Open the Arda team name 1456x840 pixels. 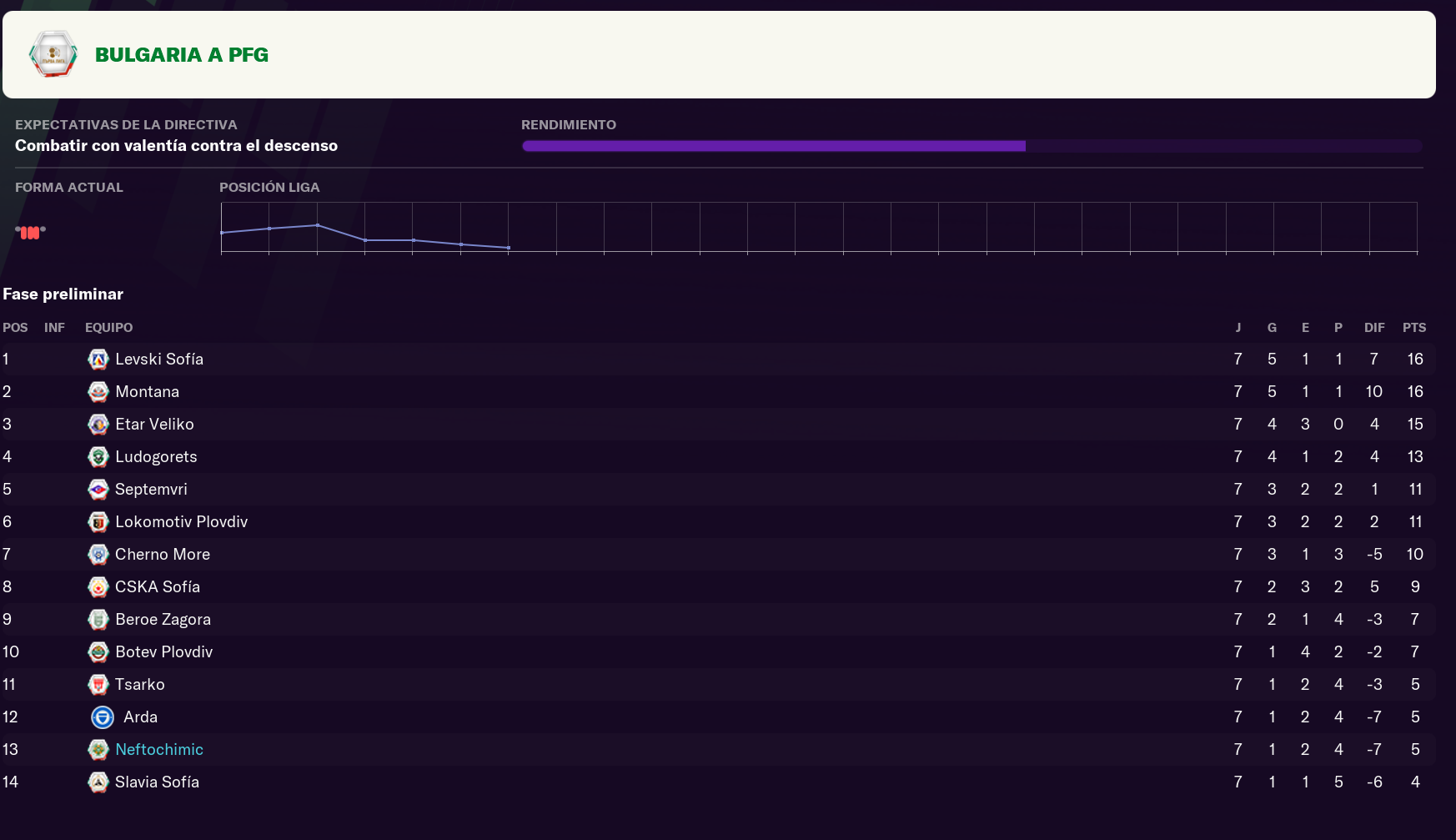point(140,717)
